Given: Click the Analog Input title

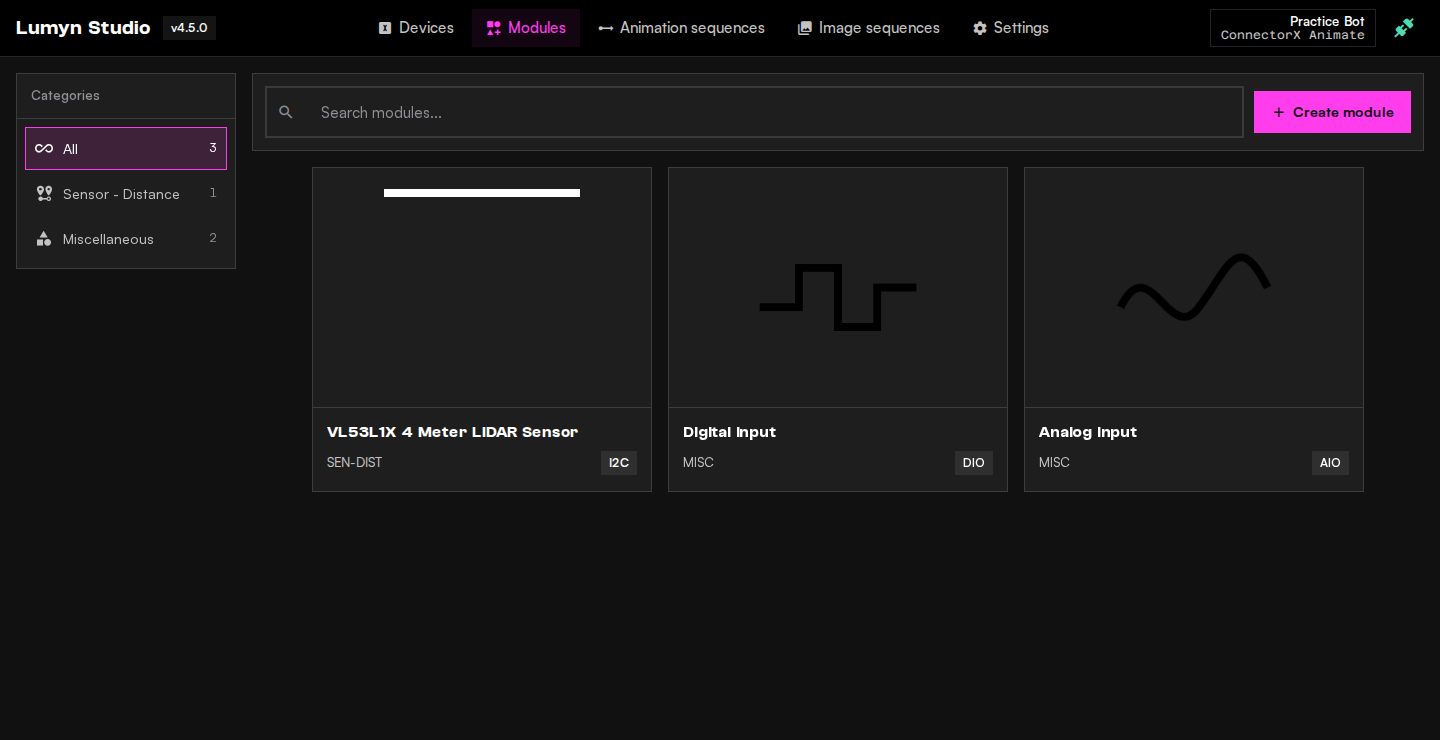Looking at the screenshot, I should coord(1088,432).
